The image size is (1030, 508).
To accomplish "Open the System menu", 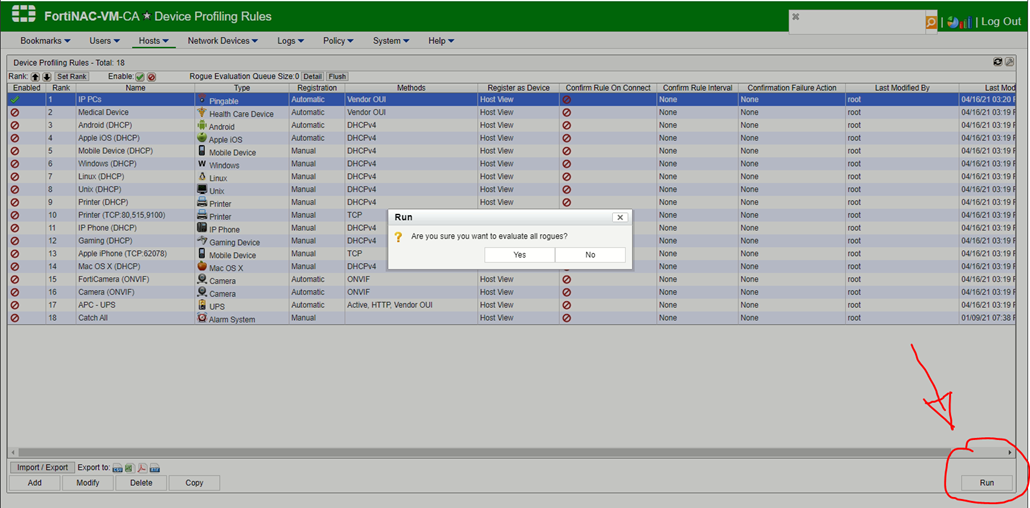I will tap(390, 41).
